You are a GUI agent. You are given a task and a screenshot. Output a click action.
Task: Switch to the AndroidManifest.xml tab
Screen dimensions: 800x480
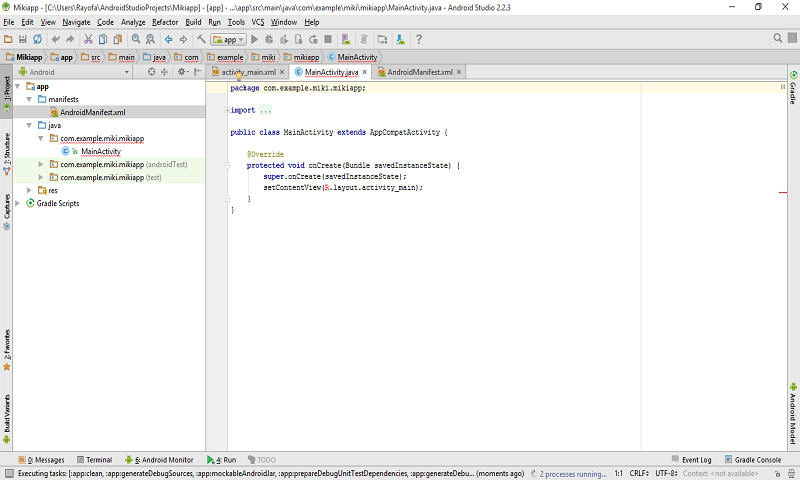point(419,72)
